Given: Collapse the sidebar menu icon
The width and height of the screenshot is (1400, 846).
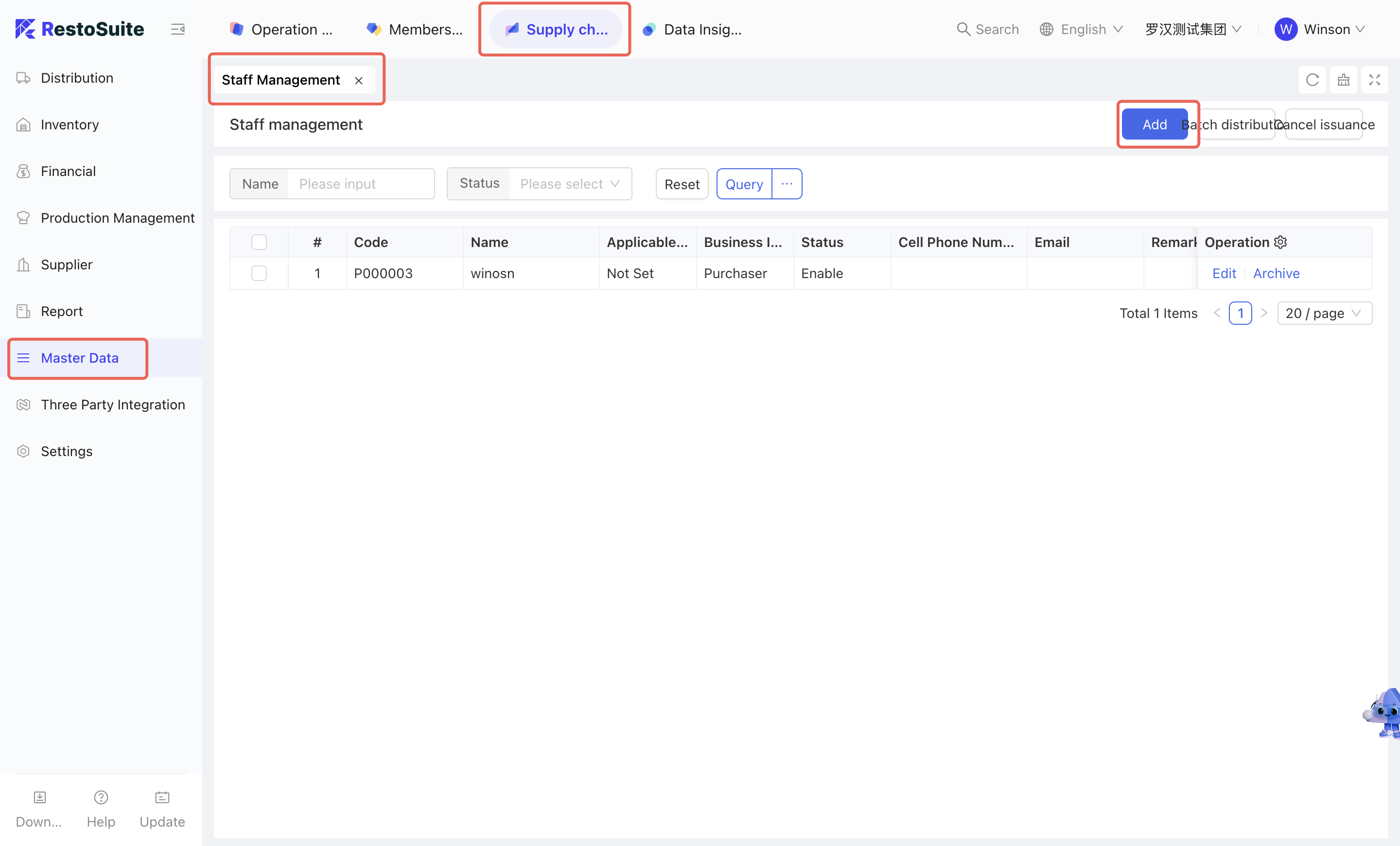Looking at the screenshot, I should click(x=178, y=29).
